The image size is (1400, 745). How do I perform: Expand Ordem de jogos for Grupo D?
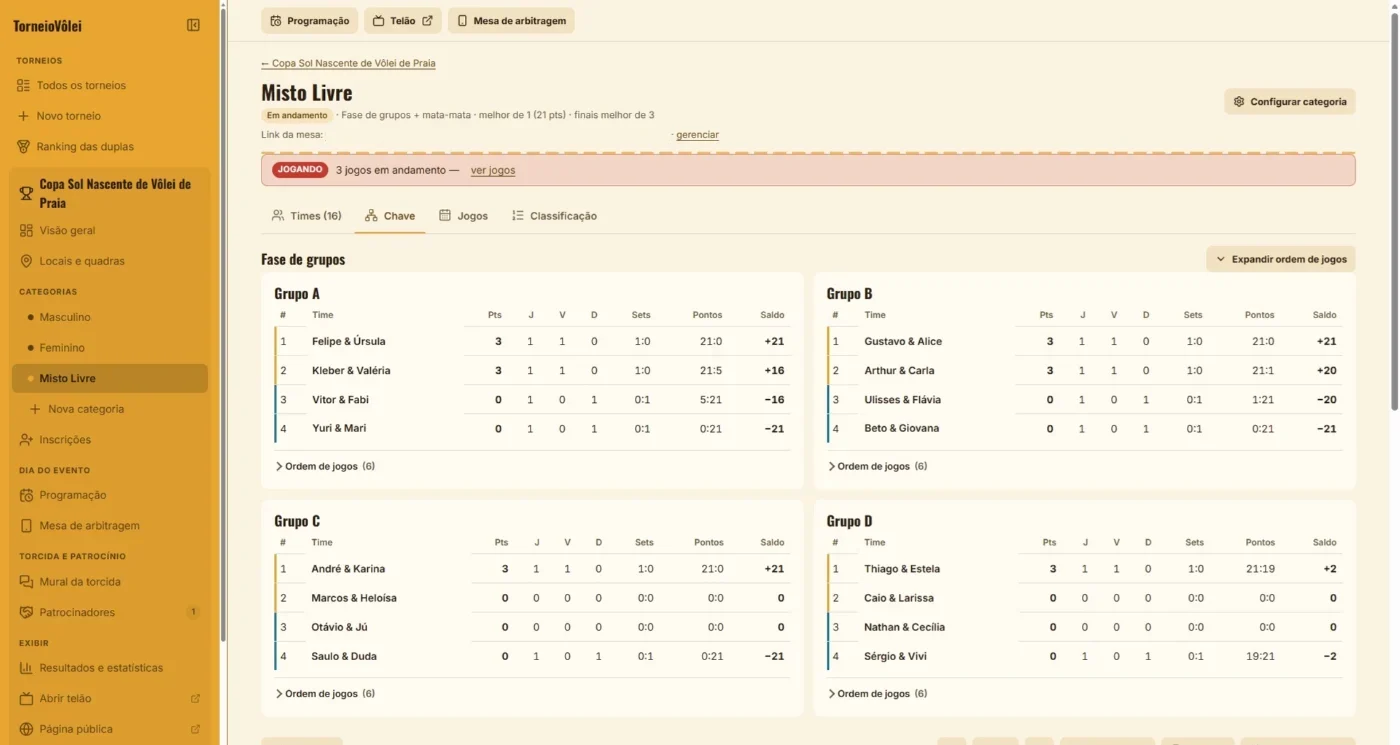click(x=877, y=694)
